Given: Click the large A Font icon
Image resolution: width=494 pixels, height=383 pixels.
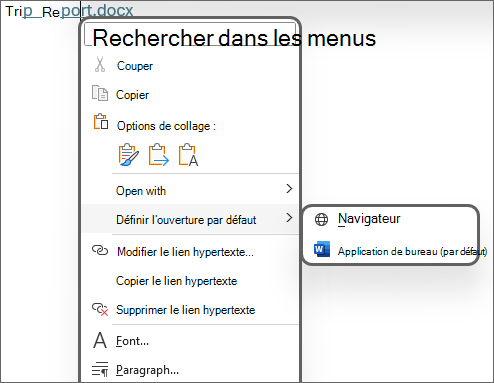Looking at the screenshot, I should (100, 340).
